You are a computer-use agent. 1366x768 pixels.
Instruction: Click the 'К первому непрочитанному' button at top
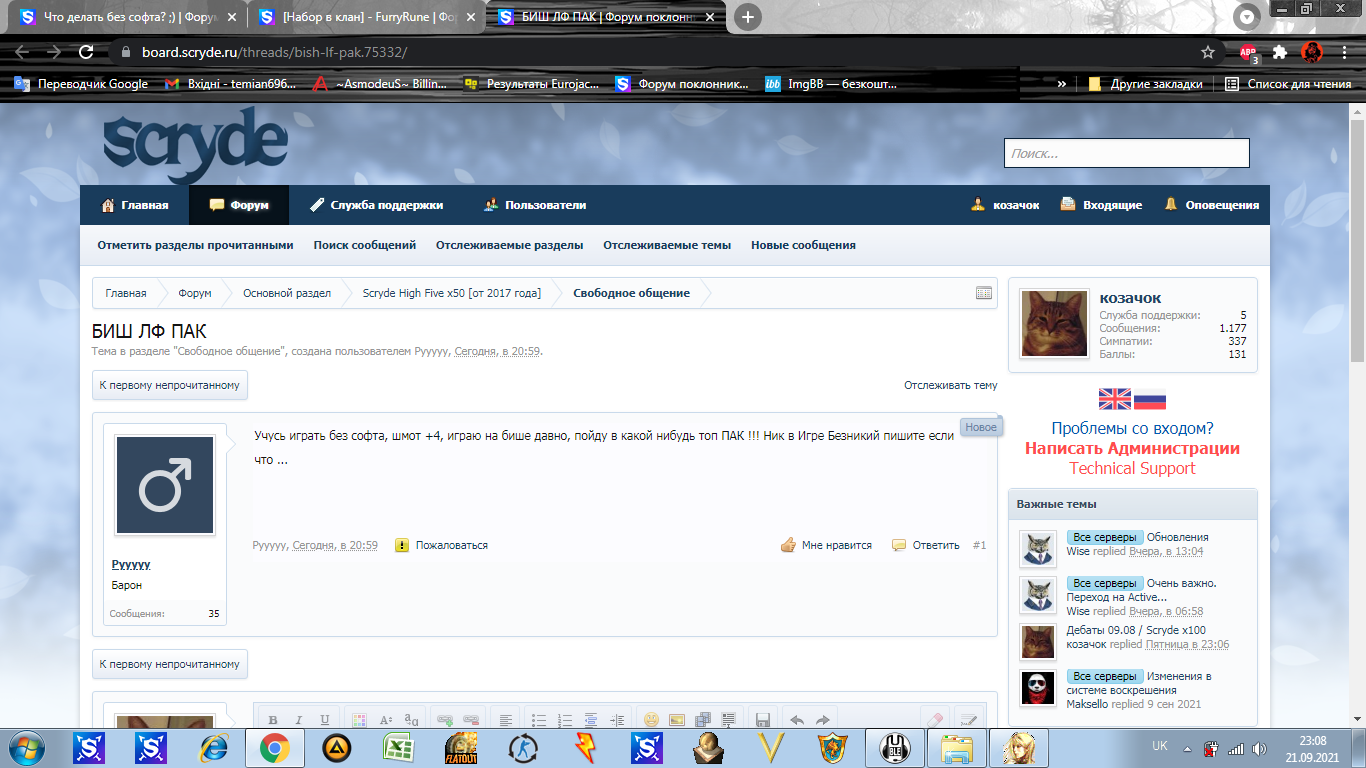[169, 385]
